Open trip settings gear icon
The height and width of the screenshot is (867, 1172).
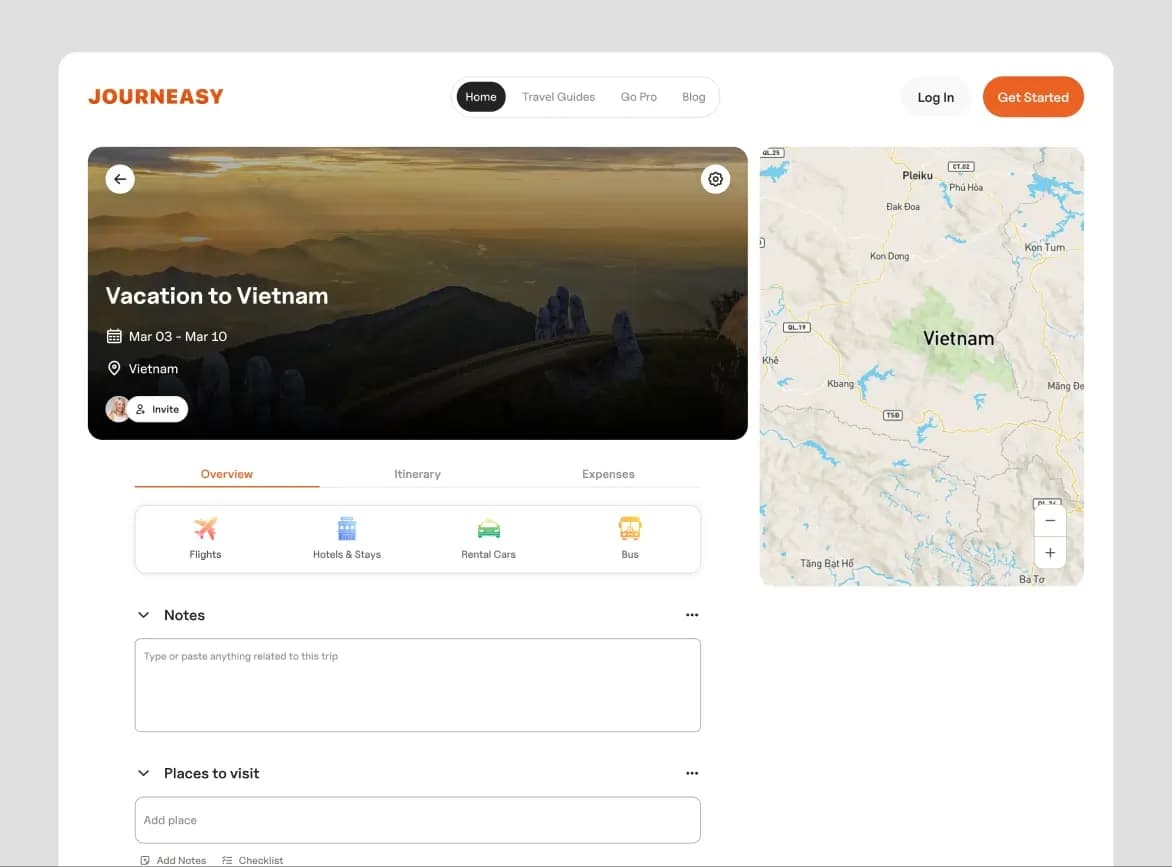[715, 179]
